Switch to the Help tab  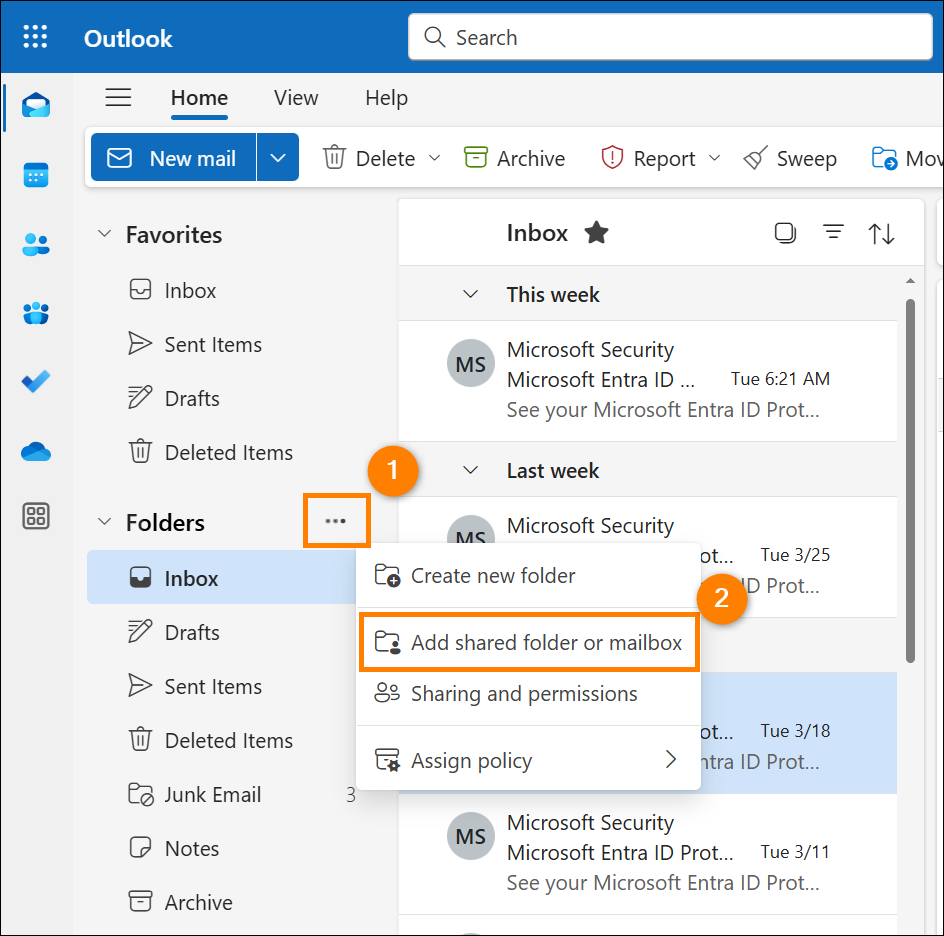point(387,98)
